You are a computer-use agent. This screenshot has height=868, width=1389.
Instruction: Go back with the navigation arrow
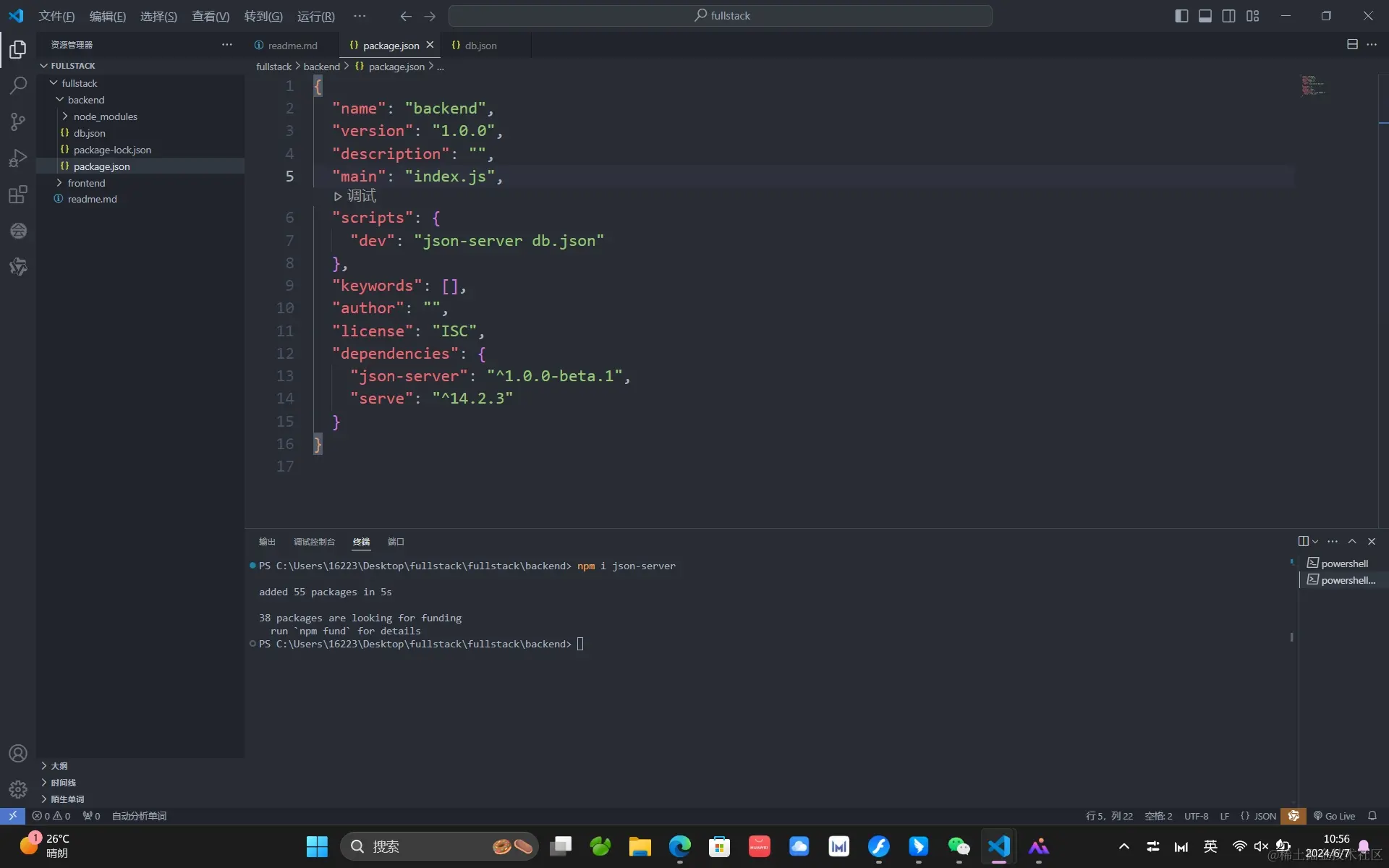tap(406, 16)
